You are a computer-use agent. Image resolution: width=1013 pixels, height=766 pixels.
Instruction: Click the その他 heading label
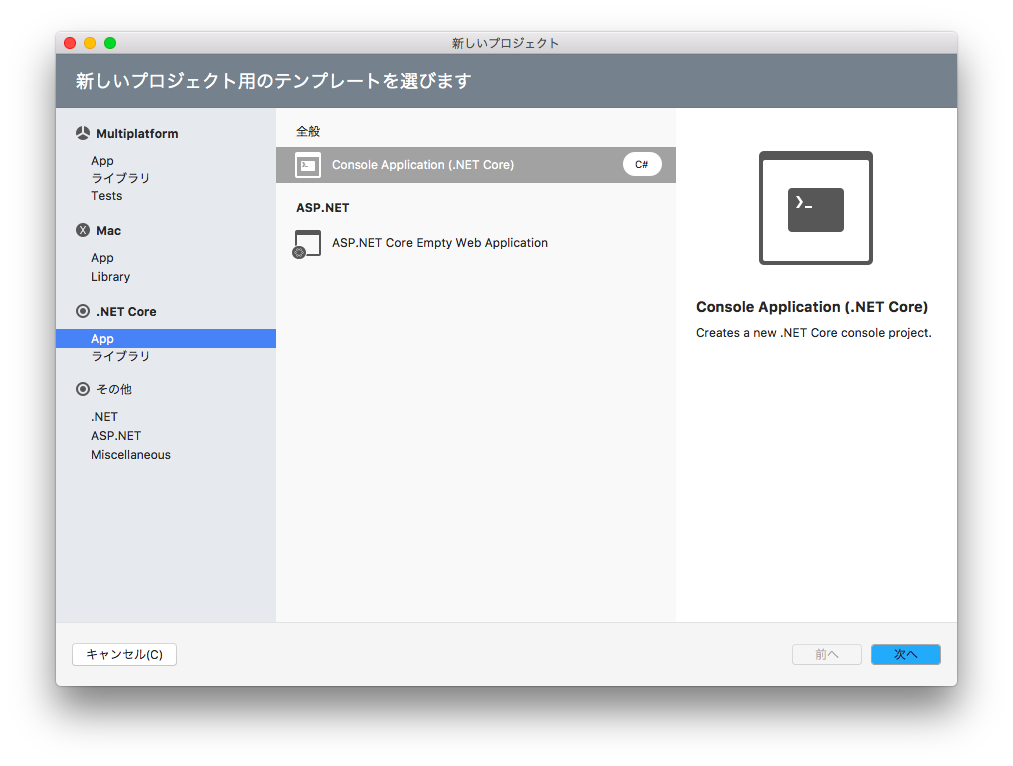pos(114,389)
